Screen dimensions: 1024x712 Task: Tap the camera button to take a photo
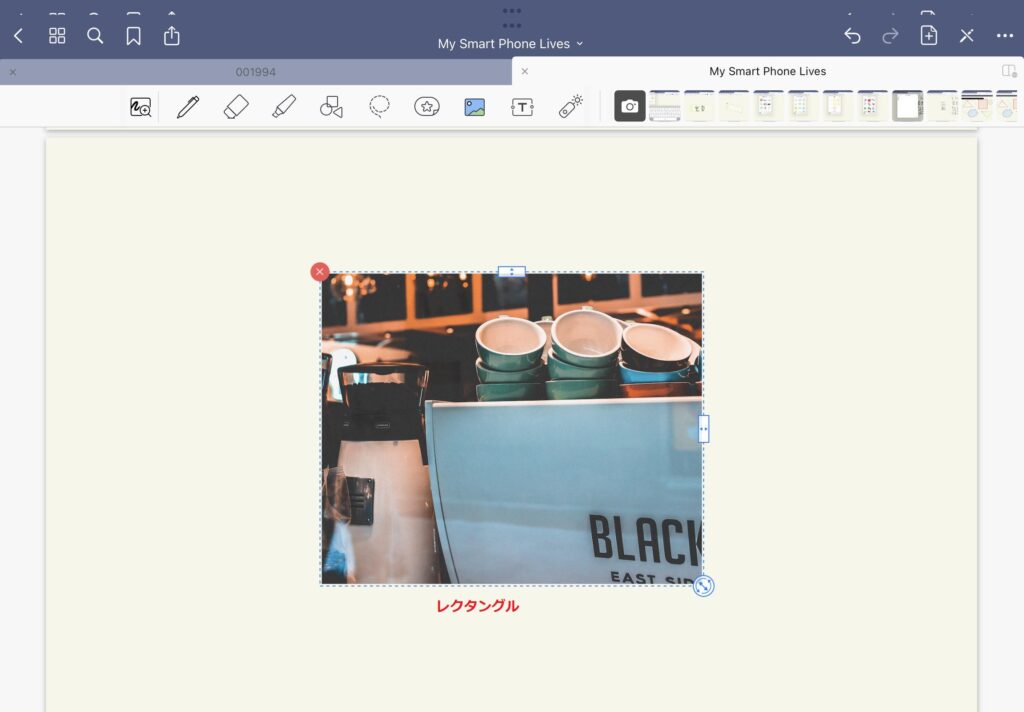pyautogui.click(x=630, y=106)
